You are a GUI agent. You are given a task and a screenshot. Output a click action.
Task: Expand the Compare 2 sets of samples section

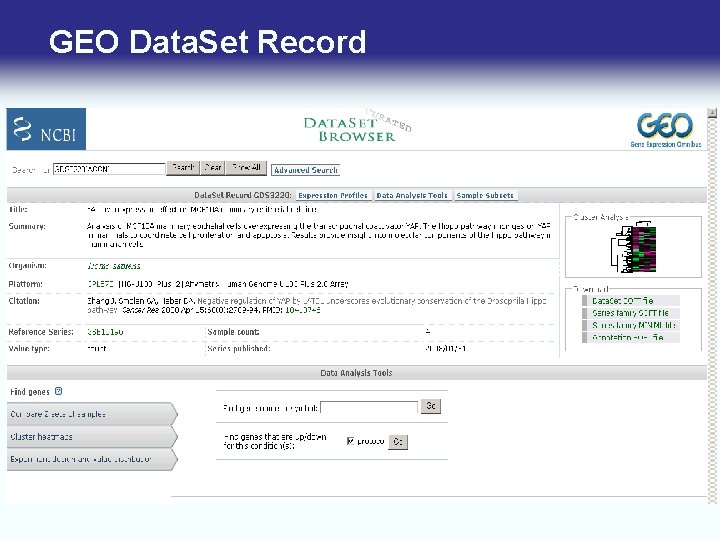click(x=92, y=414)
